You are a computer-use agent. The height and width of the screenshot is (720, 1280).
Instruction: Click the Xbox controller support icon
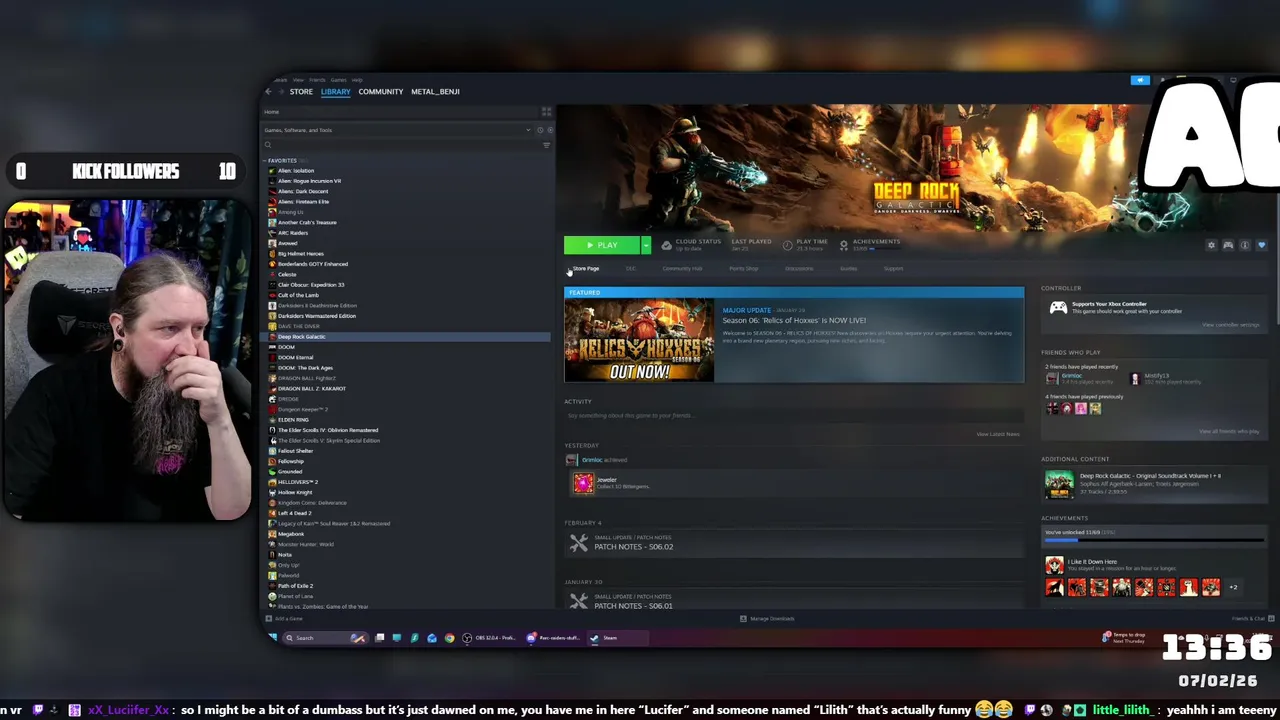coord(1057,307)
